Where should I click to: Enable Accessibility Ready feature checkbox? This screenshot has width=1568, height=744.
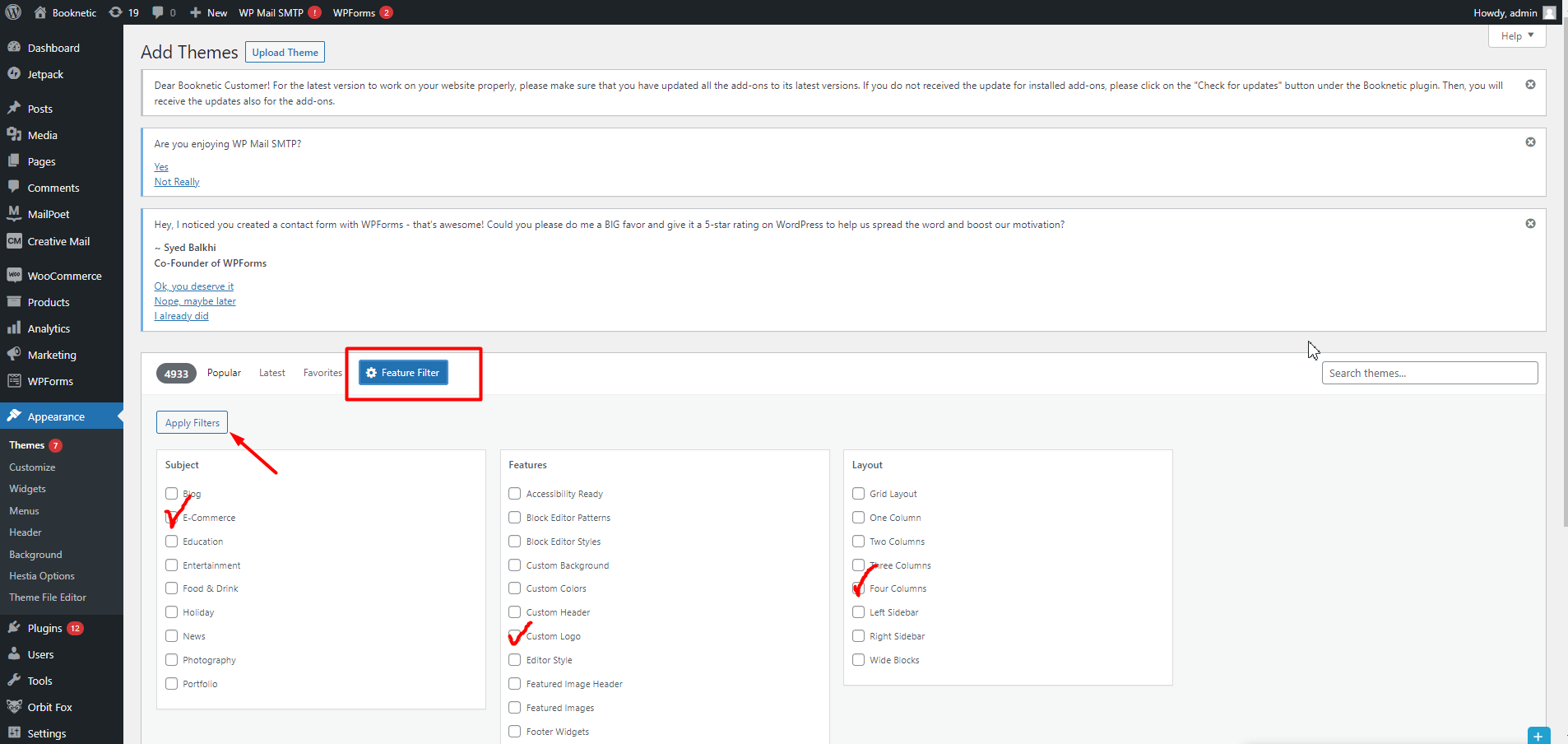click(514, 494)
